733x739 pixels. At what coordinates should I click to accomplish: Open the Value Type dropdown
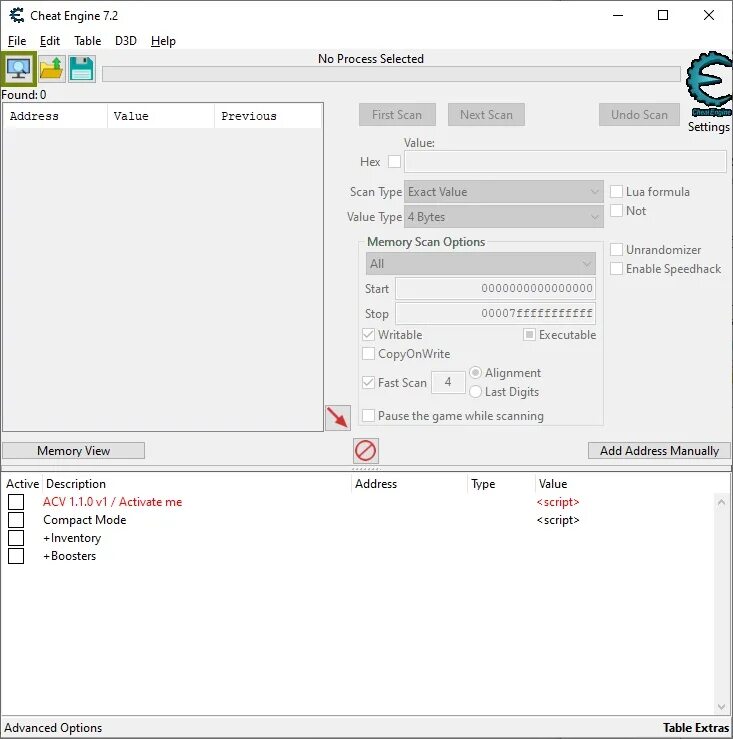tap(503, 217)
